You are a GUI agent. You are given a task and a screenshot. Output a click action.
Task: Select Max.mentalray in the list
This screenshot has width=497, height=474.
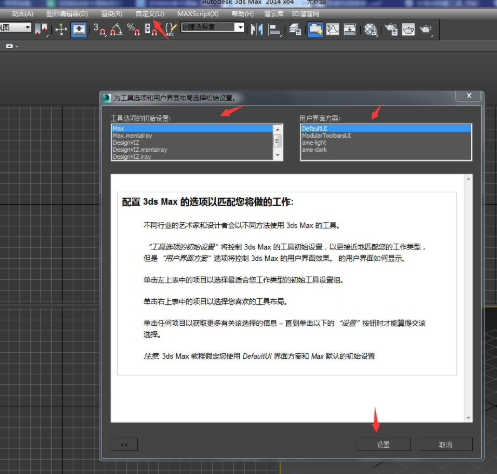tap(192, 136)
